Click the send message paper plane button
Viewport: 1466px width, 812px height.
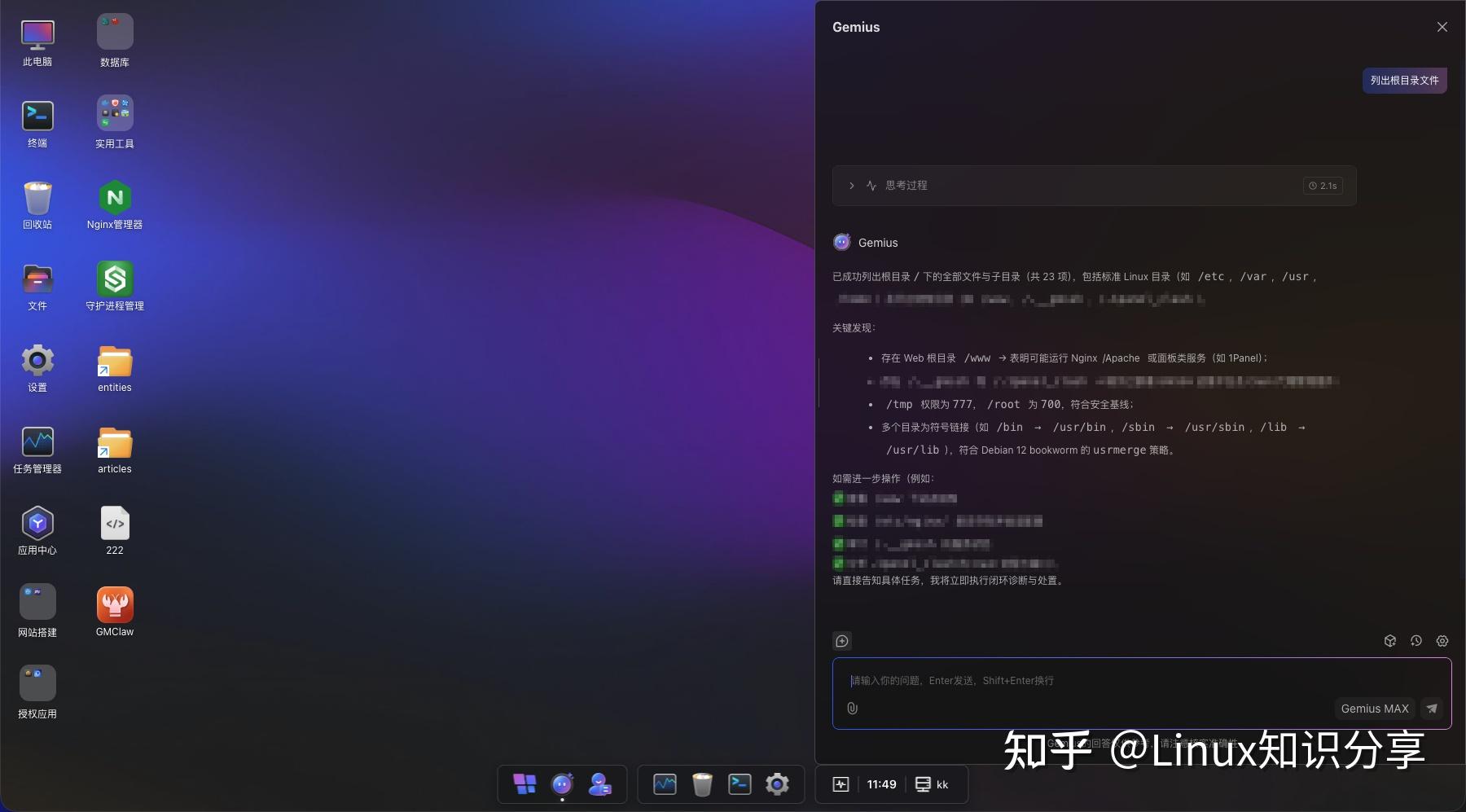(x=1432, y=709)
